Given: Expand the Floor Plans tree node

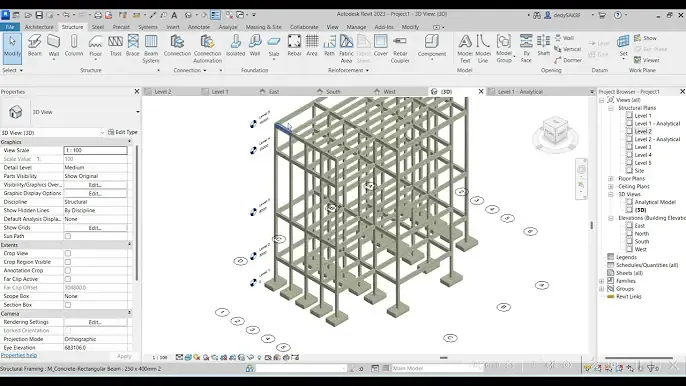Looking at the screenshot, I should click(611, 179).
